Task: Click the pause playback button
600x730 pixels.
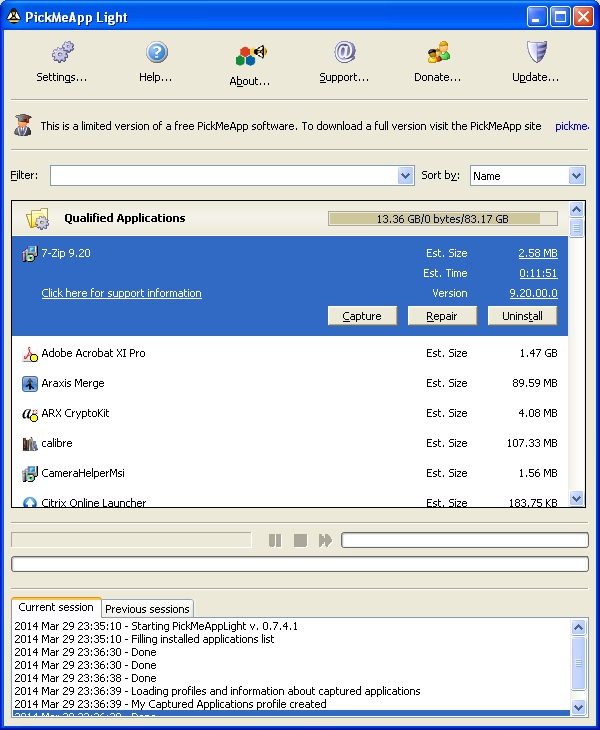Action: (x=275, y=540)
